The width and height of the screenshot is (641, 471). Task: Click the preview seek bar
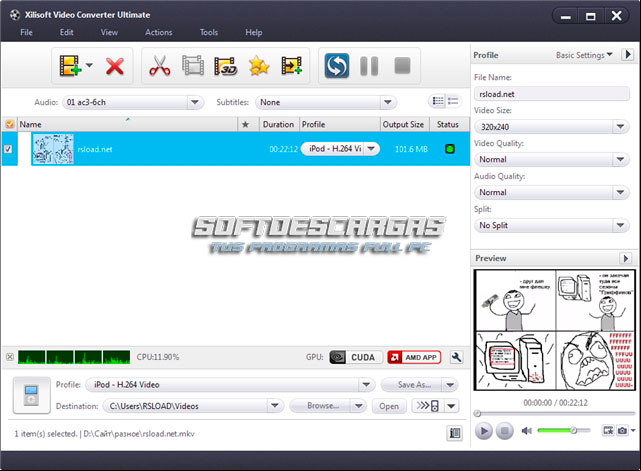(555, 413)
